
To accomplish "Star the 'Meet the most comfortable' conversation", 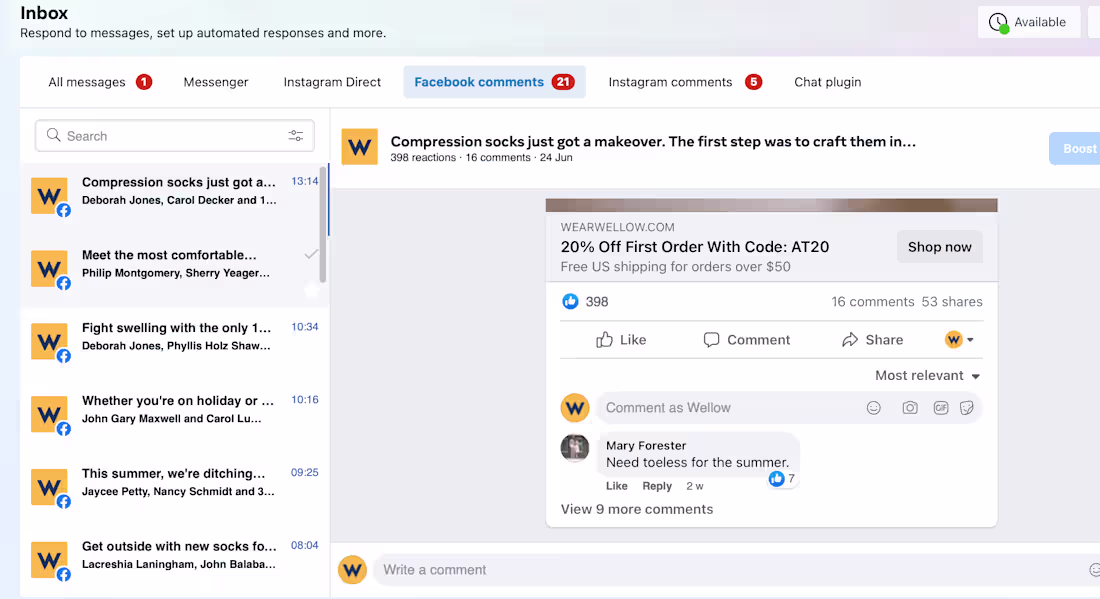I will coord(311,289).
